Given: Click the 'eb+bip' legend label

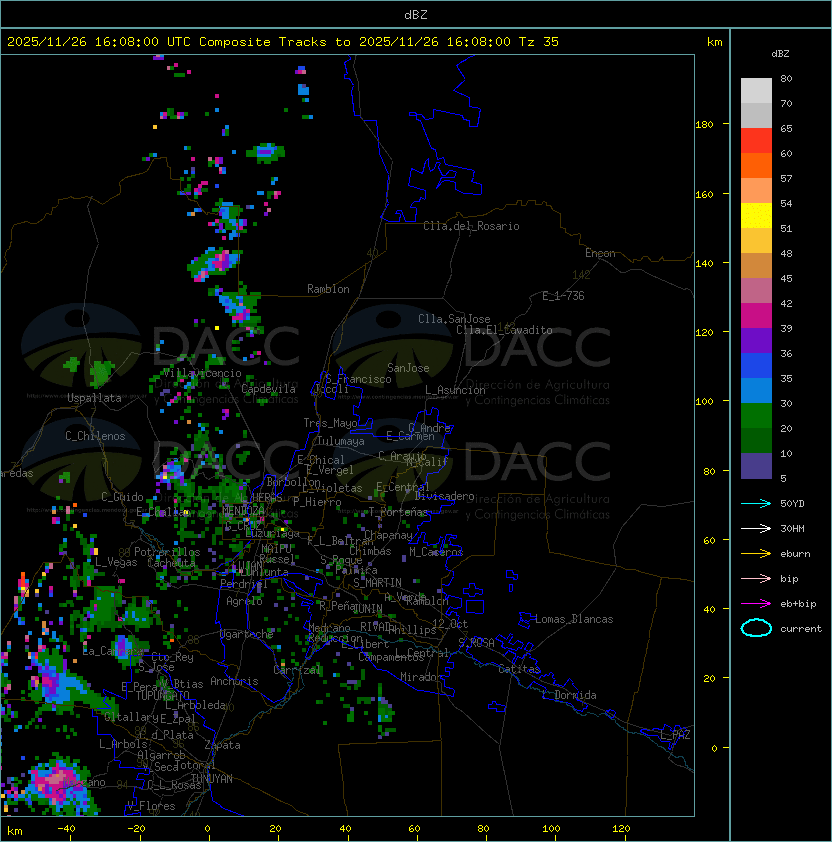Looking at the screenshot, I should coord(798,604).
